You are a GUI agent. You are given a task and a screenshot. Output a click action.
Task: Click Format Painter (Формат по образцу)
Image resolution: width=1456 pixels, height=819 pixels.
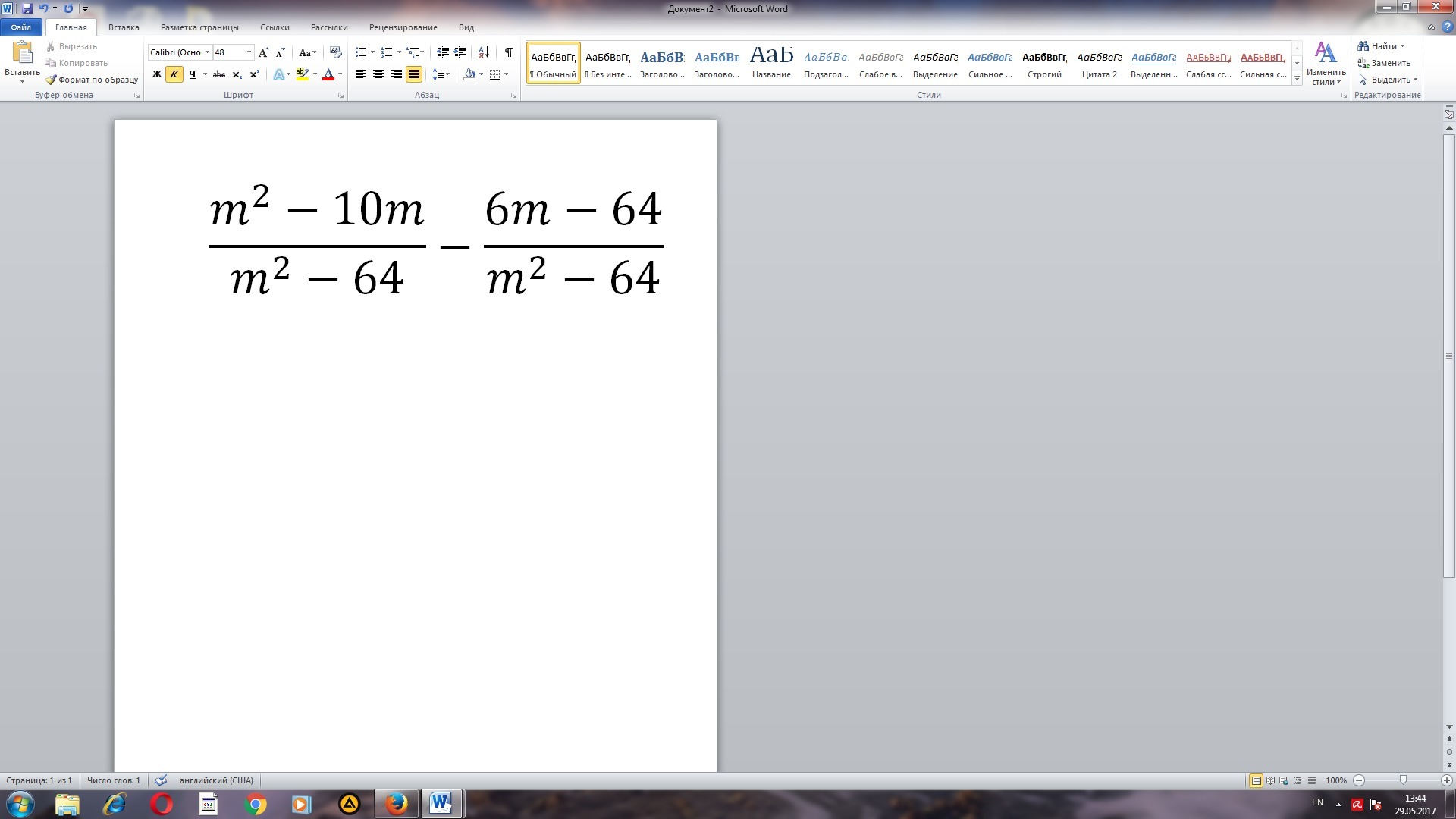(92, 80)
